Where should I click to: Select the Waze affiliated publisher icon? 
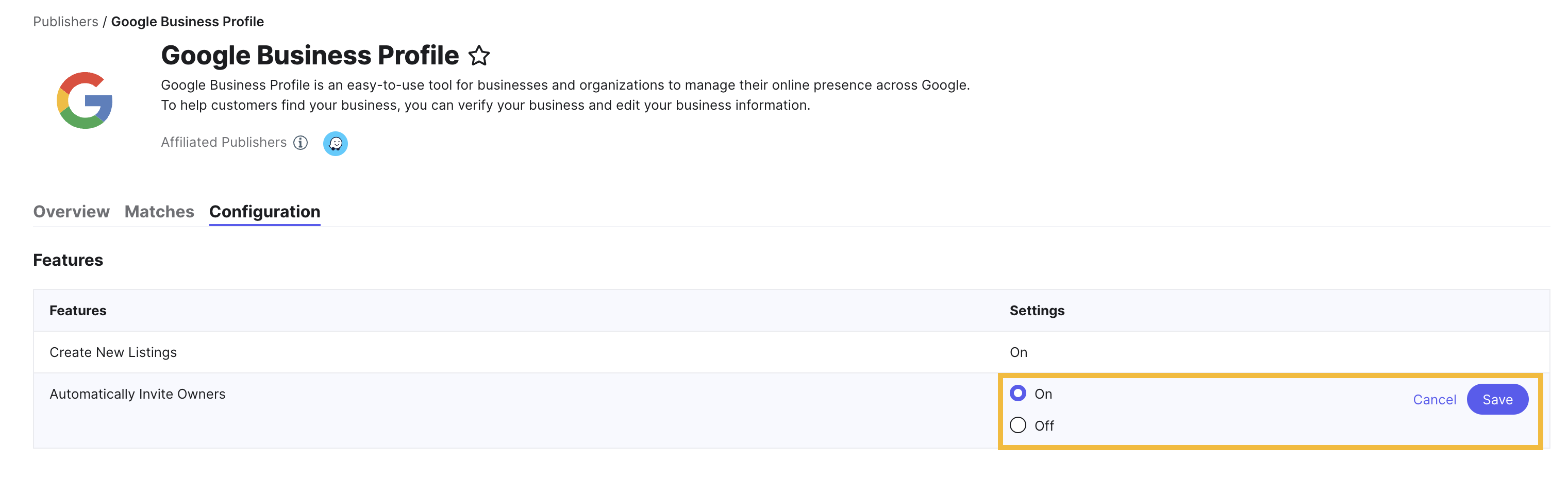point(336,144)
